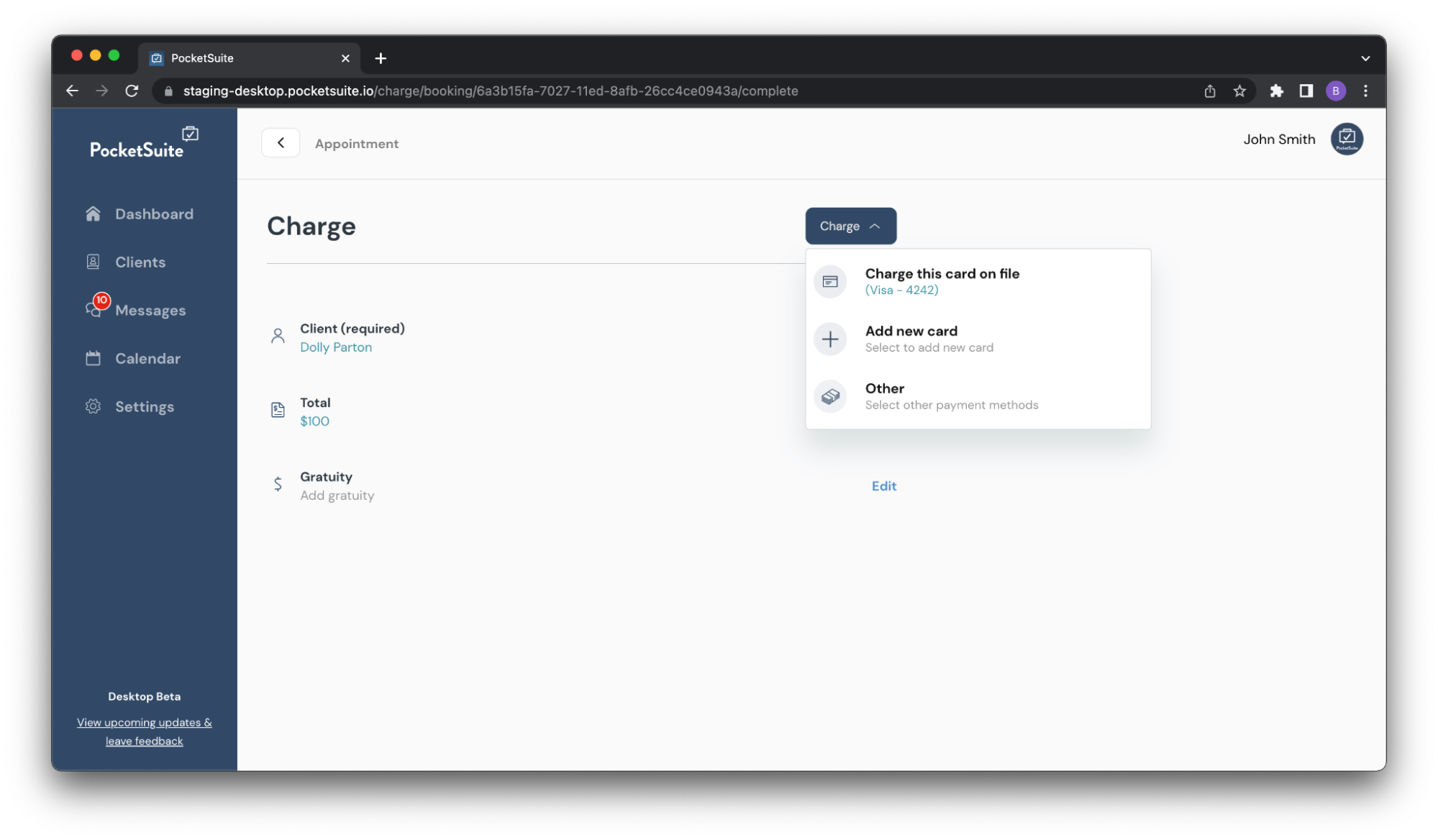Screen dimensions: 1438x840
Task: Click the site lock icon in address bar
Action: (x=168, y=91)
